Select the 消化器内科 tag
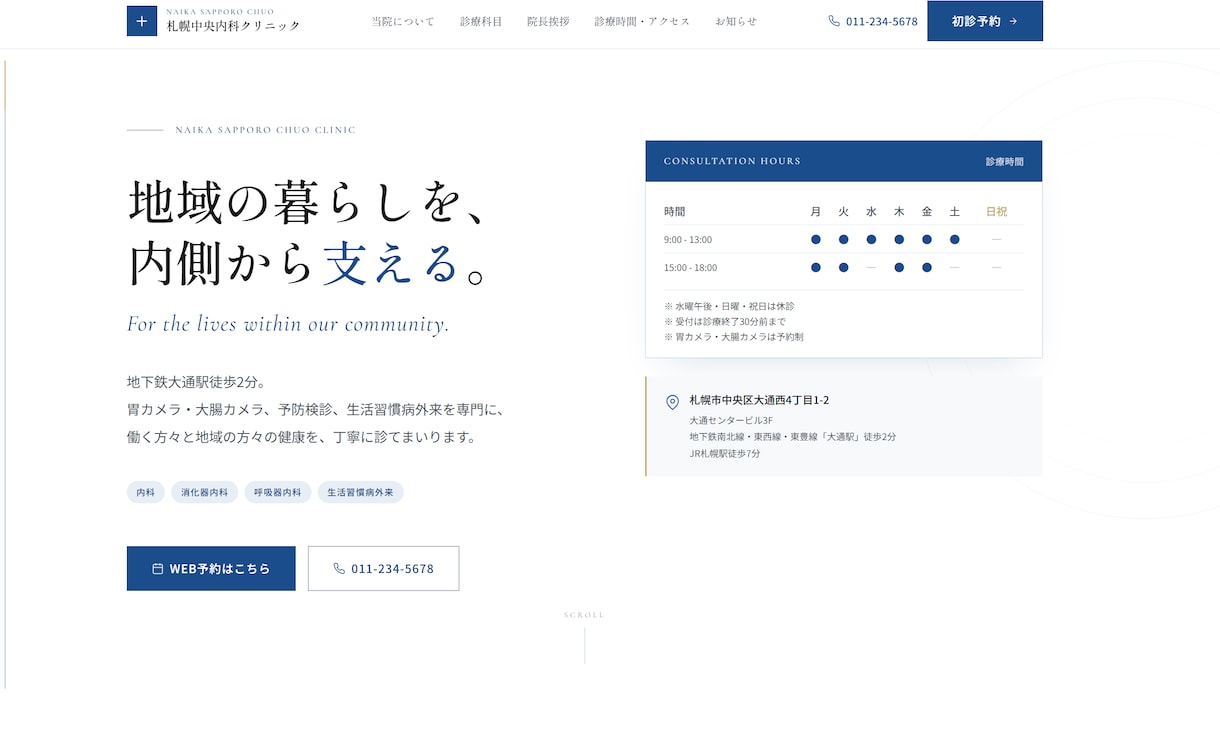 pos(205,492)
